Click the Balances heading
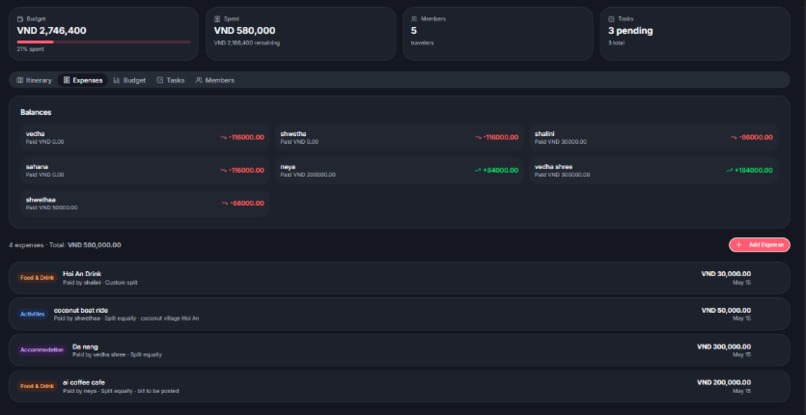Screen dimensions: 806x415 (36, 112)
